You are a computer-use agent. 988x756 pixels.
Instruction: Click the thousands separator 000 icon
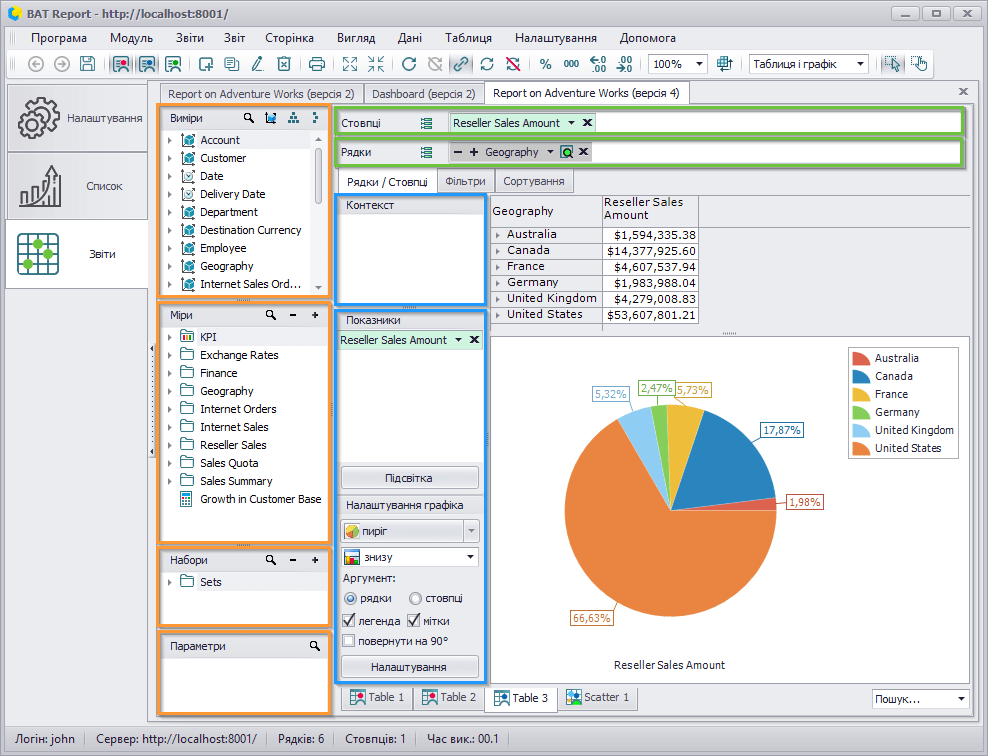(x=572, y=64)
